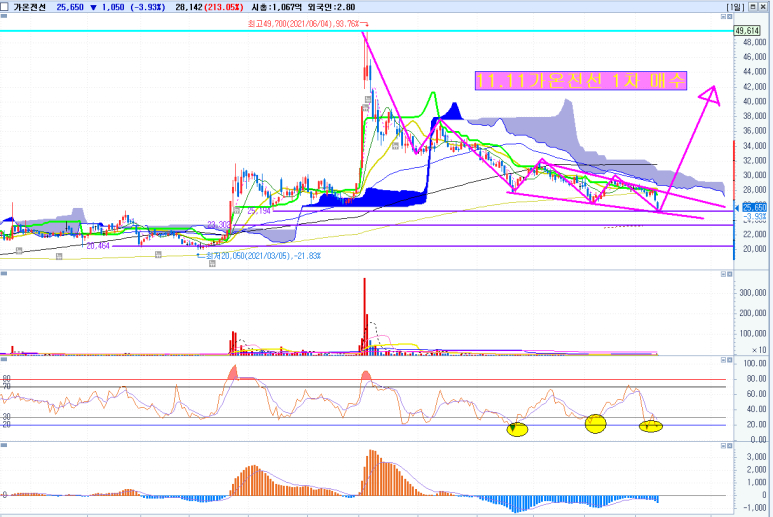773x517 pixels.
Task: Select the 11.11가온전선 1차 매수 text note
Action: coord(581,80)
